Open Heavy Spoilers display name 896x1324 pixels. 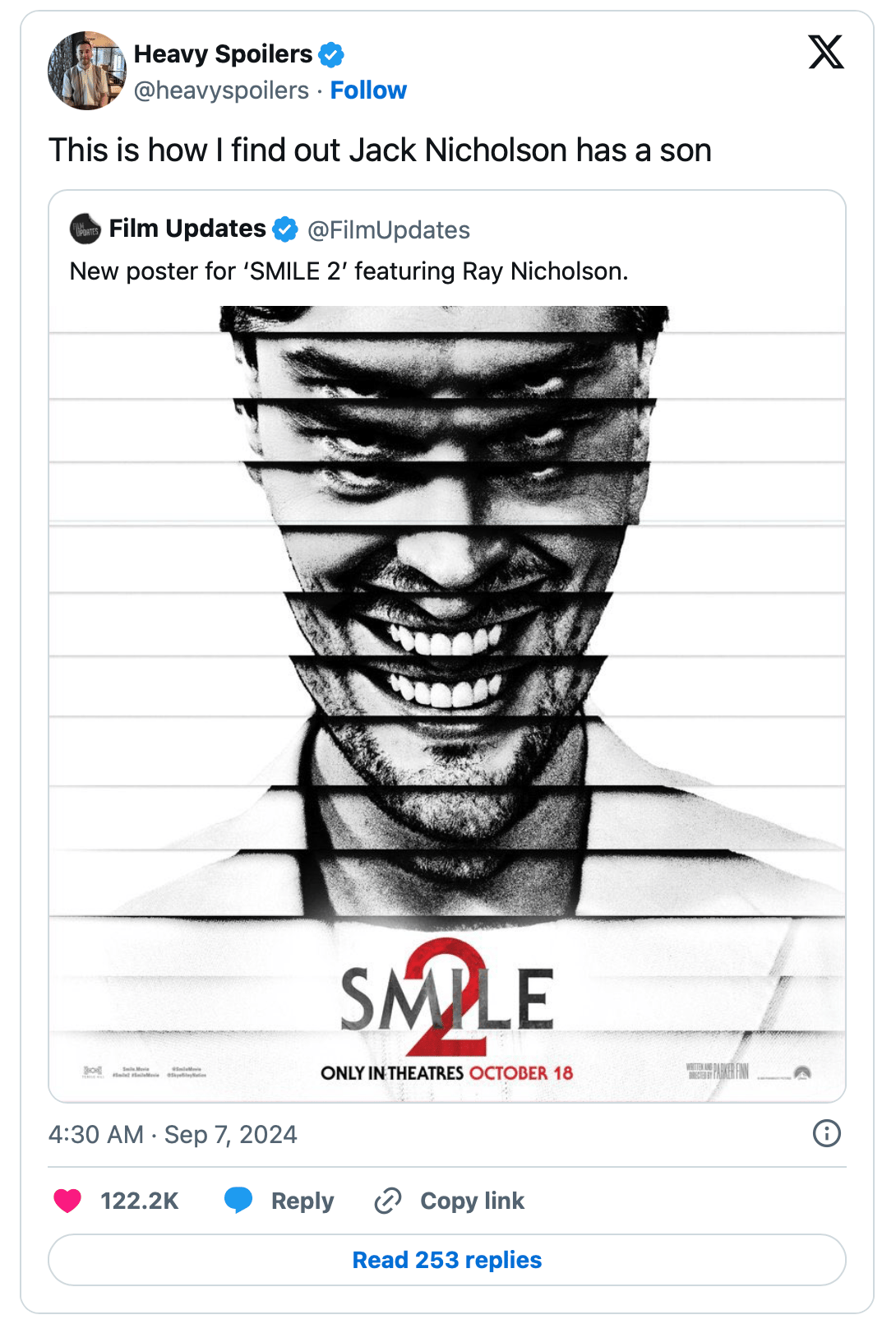coord(223,54)
